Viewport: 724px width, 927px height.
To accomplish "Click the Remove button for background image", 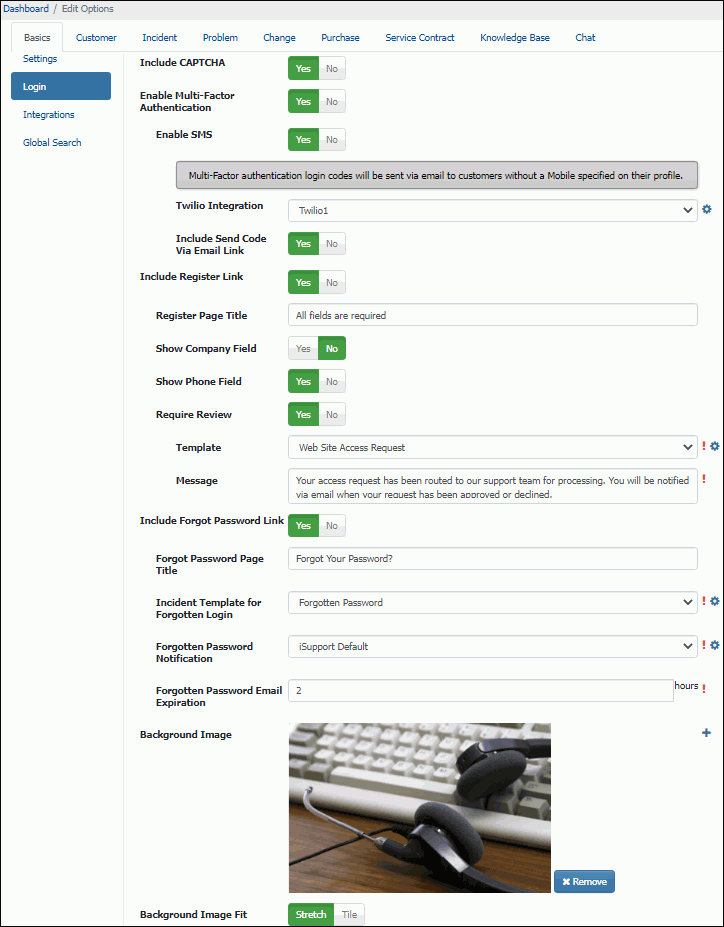I will coord(585,881).
